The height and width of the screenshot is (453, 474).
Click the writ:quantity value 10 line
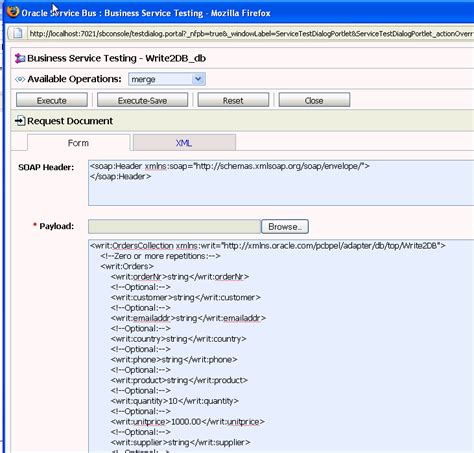click(x=175, y=401)
